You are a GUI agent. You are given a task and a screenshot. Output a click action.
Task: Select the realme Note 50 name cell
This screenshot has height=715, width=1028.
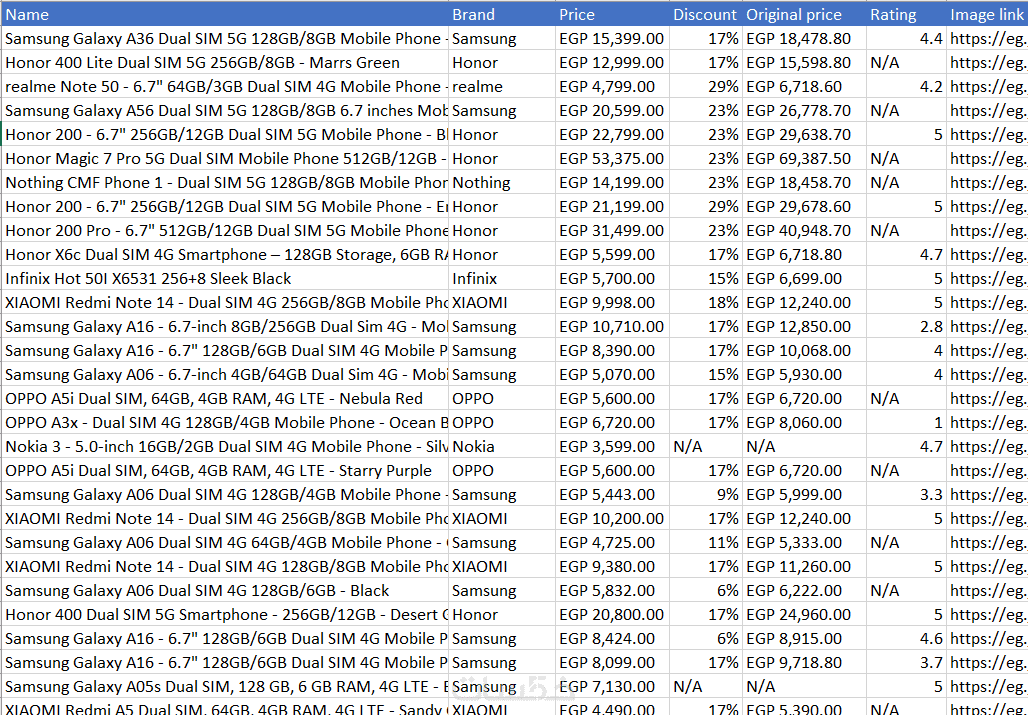tap(226, 87)
